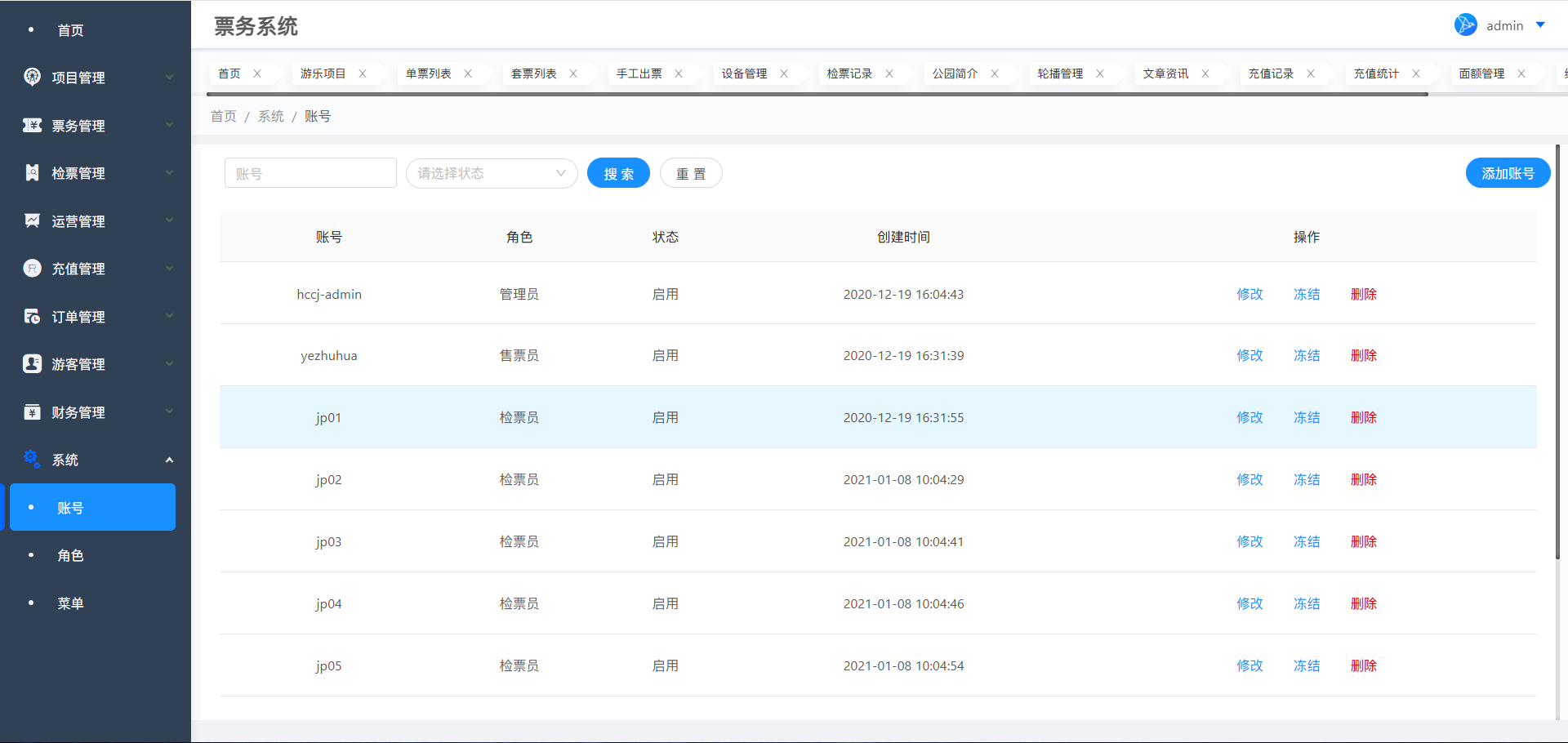Switch to the 单票列表 tab
Viewport: 1568px width, 743px height.
pos(428,73)
